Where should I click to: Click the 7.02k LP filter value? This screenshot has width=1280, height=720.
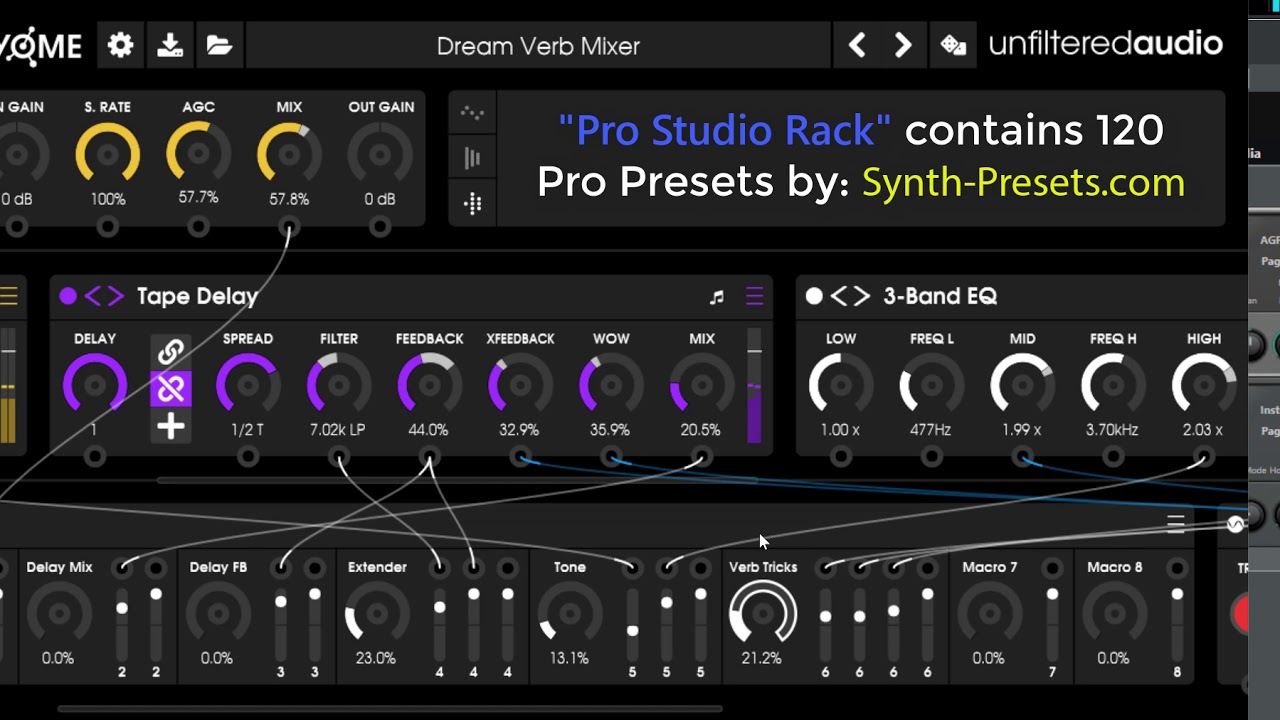coord(339,430)
